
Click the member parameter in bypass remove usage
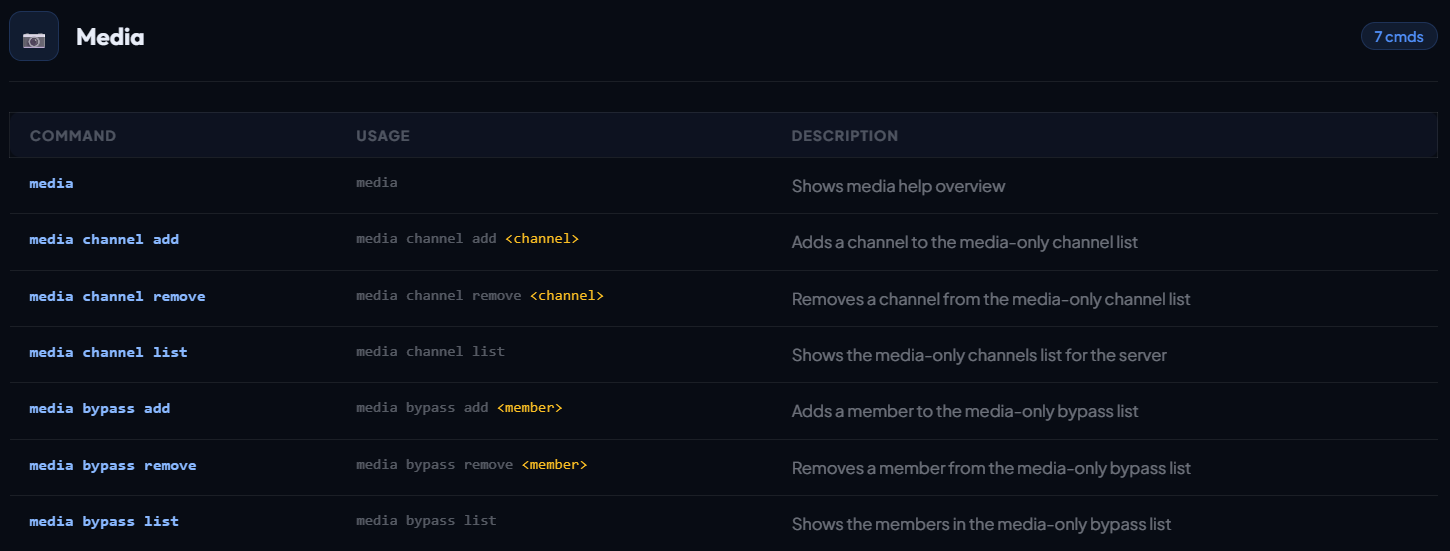click(x=554, y=465)
